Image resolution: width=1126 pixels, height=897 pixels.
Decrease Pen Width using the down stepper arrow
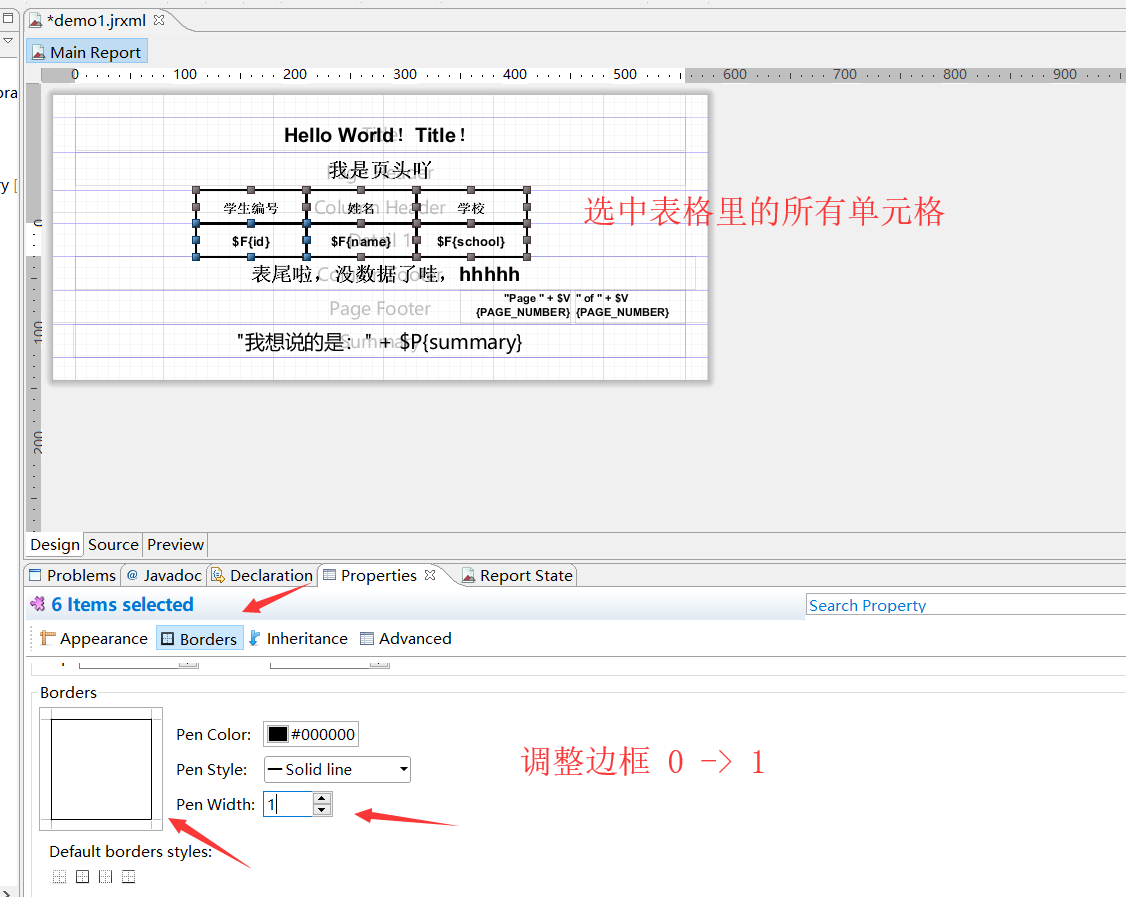321,810
